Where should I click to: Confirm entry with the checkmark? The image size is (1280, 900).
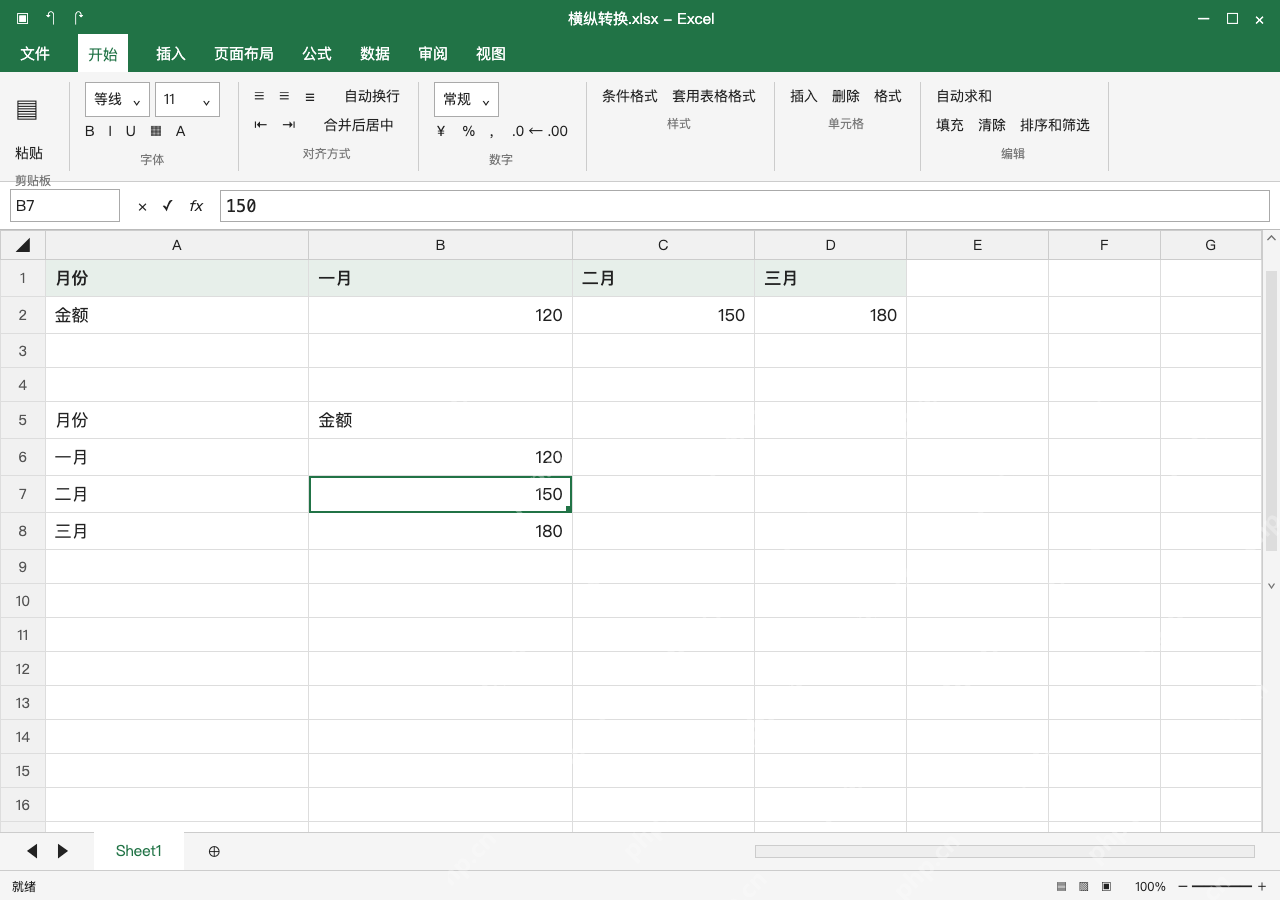167,206
